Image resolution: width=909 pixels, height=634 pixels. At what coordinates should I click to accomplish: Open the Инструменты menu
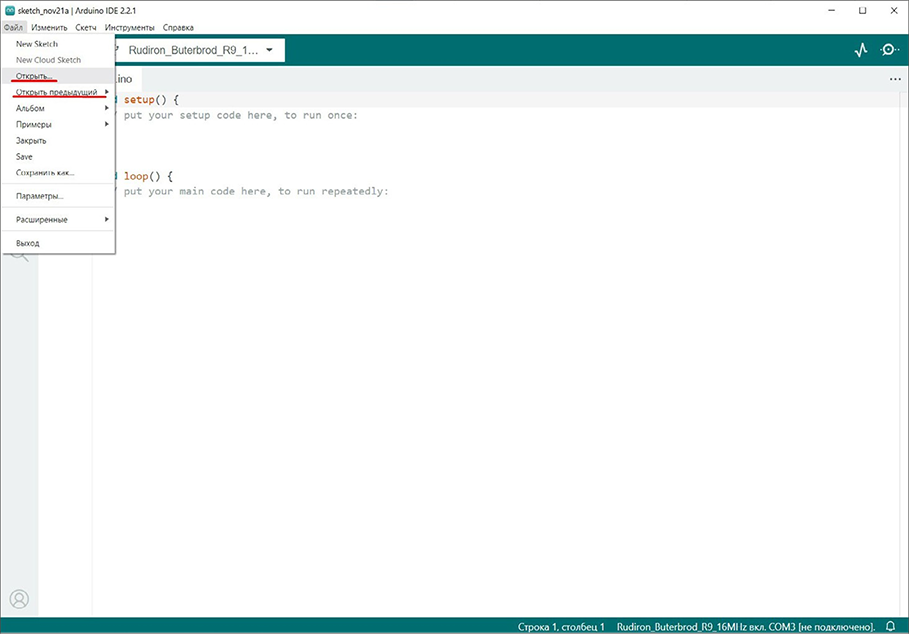(x=129, y=27)
